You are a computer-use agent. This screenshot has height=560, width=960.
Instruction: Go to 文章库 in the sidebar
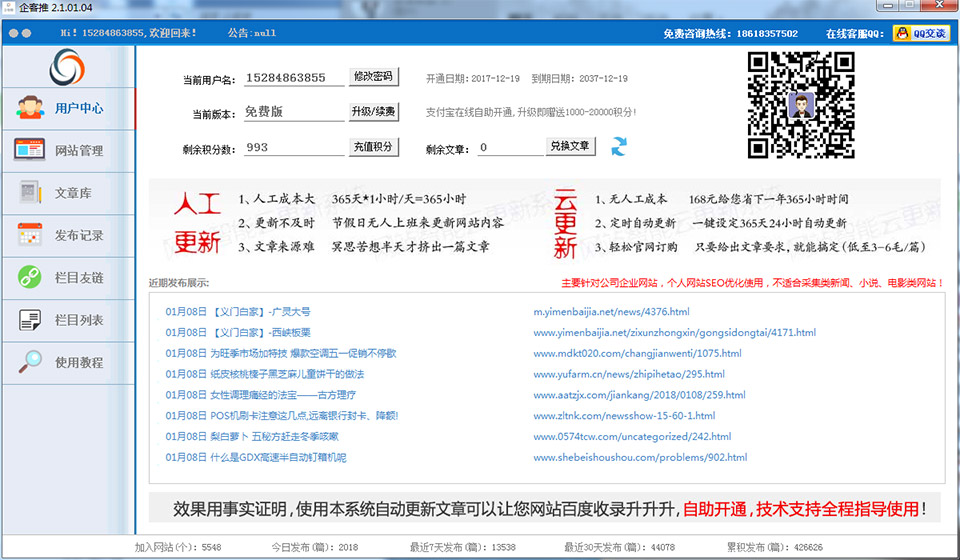click(68, 193)
